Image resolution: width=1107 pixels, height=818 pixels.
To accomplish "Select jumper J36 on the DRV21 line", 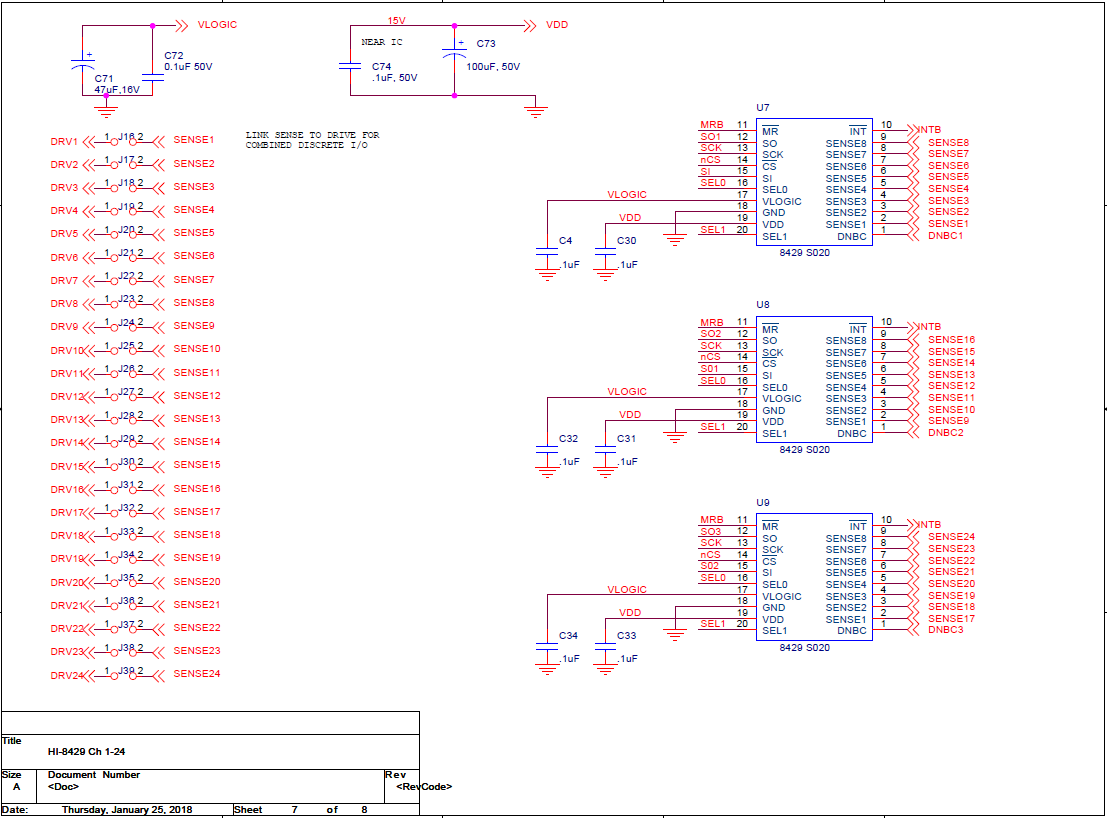I will pos(124,604).
